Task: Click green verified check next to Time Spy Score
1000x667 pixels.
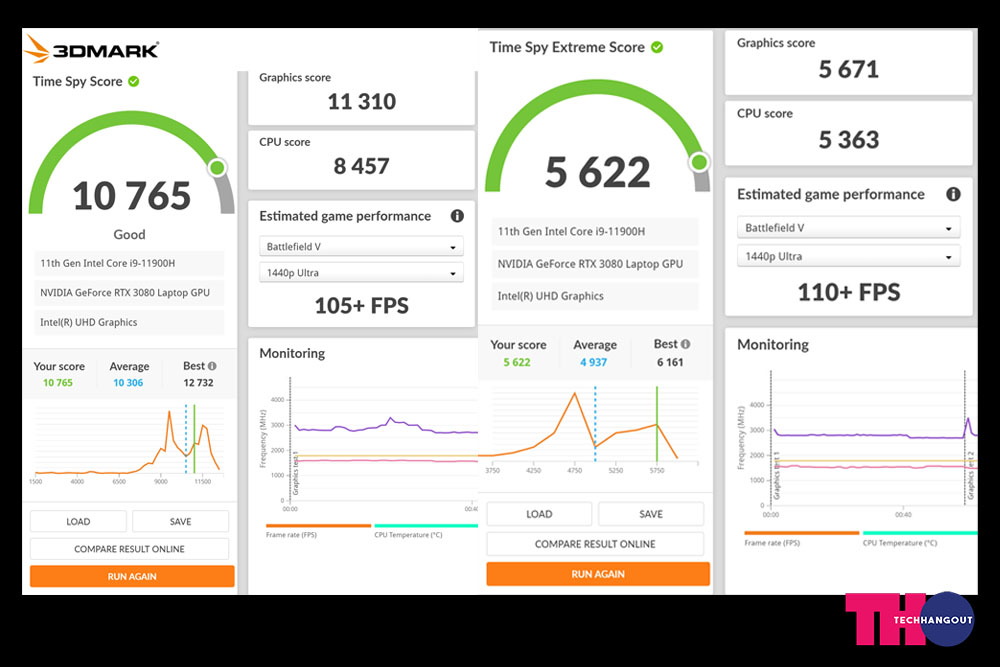Action: click(x=134, y=82)
